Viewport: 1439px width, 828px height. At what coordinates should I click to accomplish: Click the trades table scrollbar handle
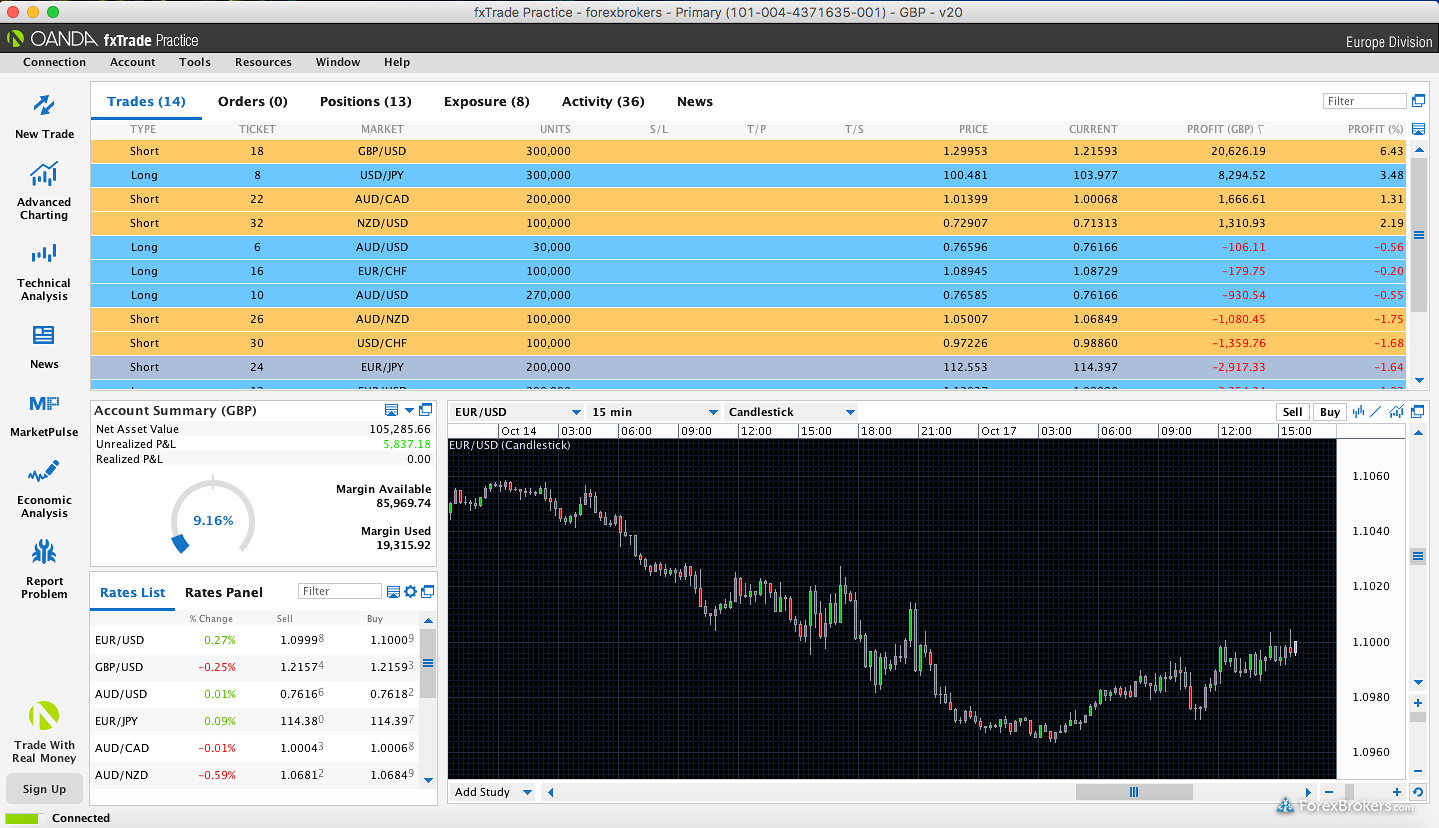[x=1418, y=235]
